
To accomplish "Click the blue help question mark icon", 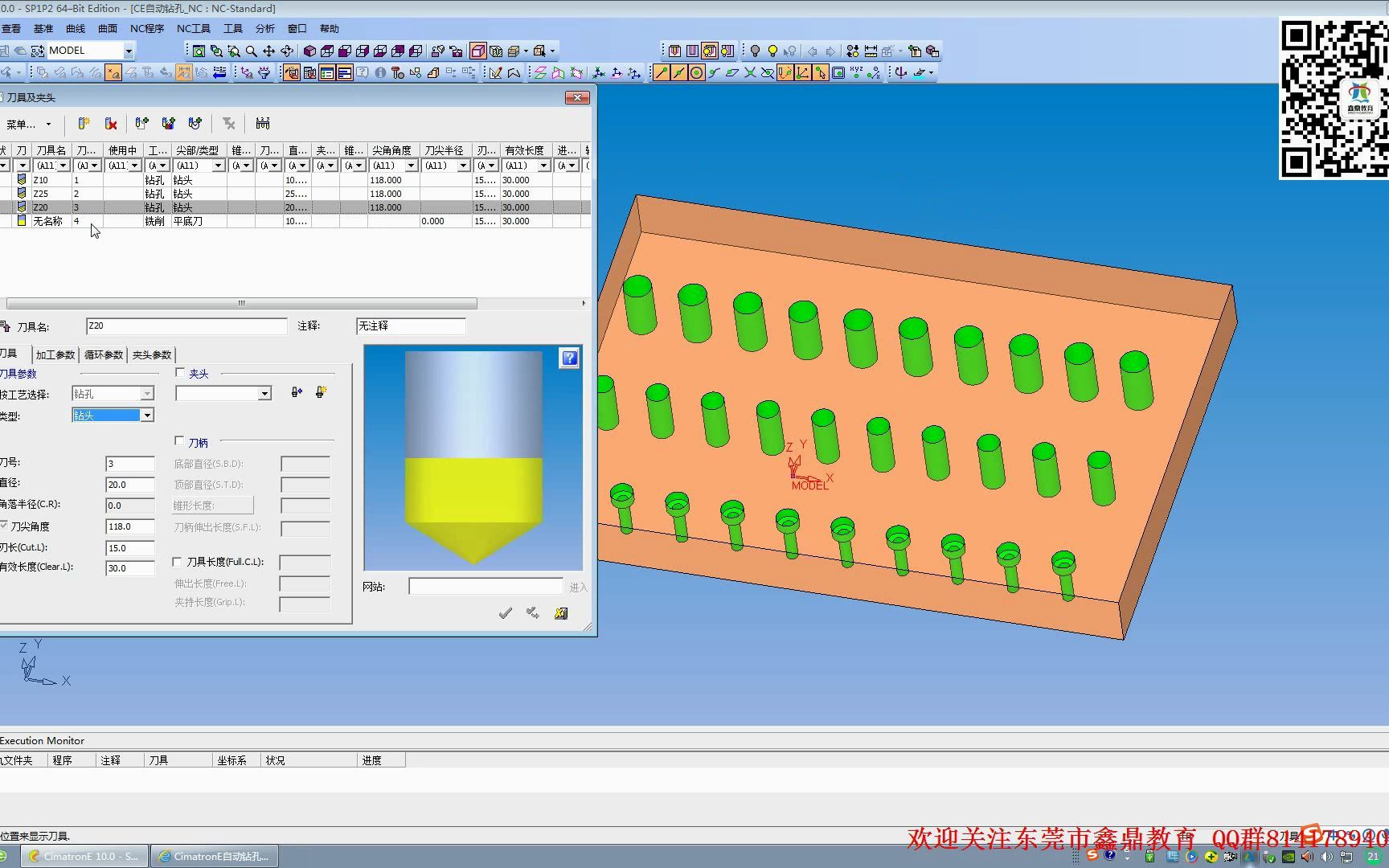I will [569, 358].
